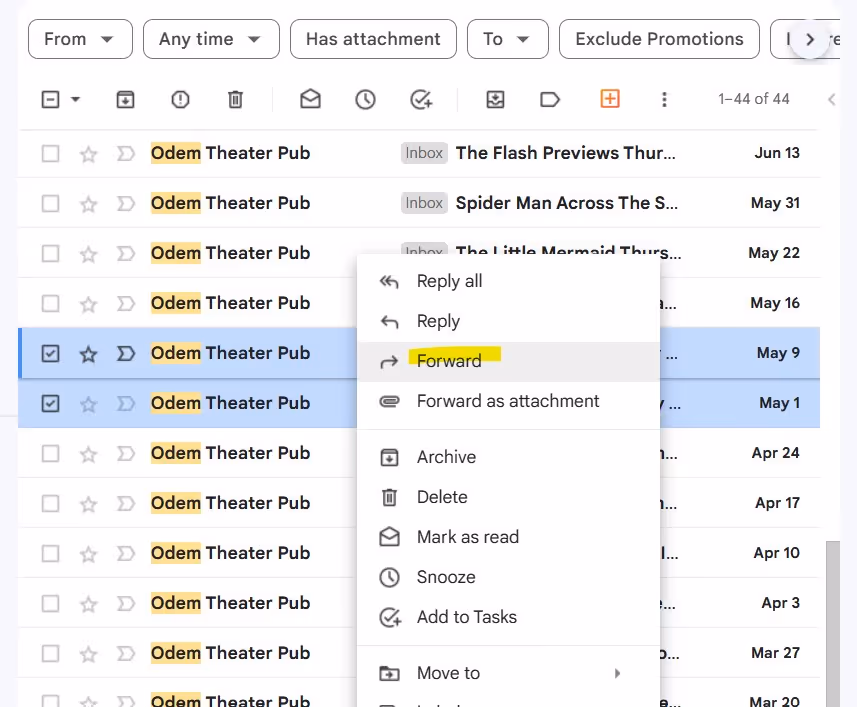Select the May 22 email checkbox
Viewport: 857px width, 707px height.
pyautogui.click(x=50, y=254)
